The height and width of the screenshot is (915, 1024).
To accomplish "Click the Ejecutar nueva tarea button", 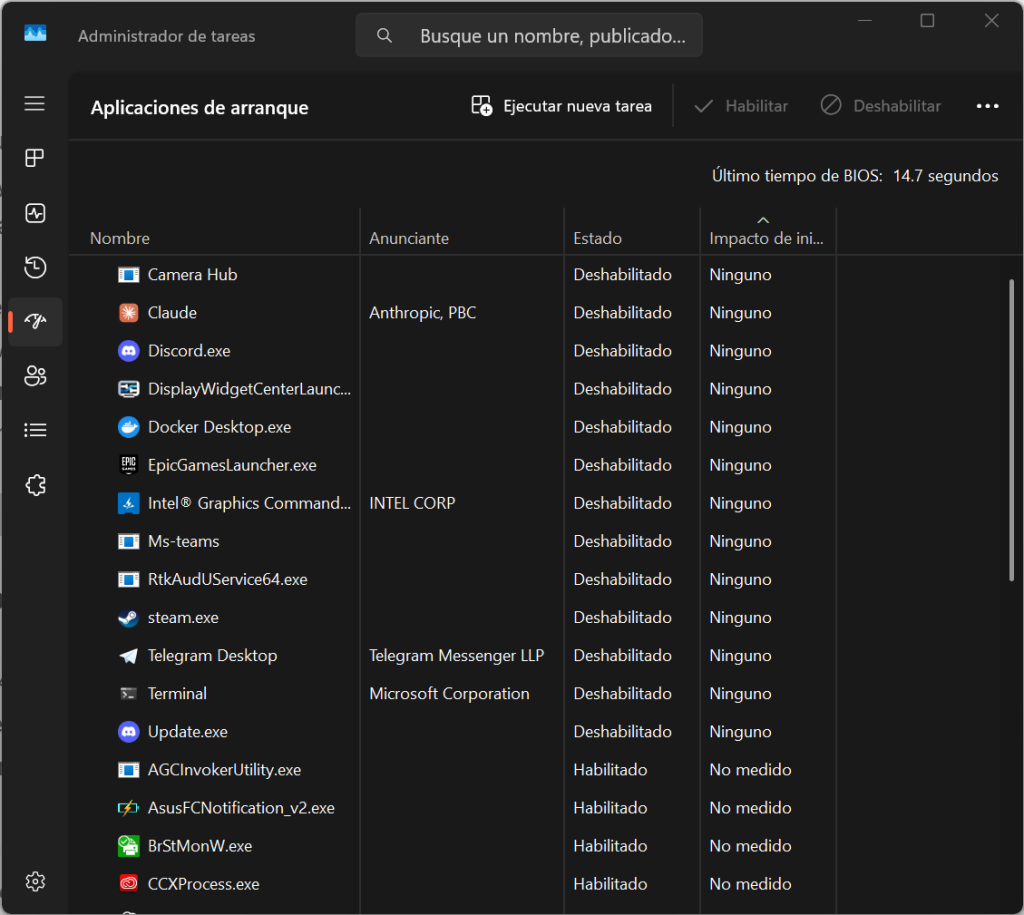I will 562,106.
